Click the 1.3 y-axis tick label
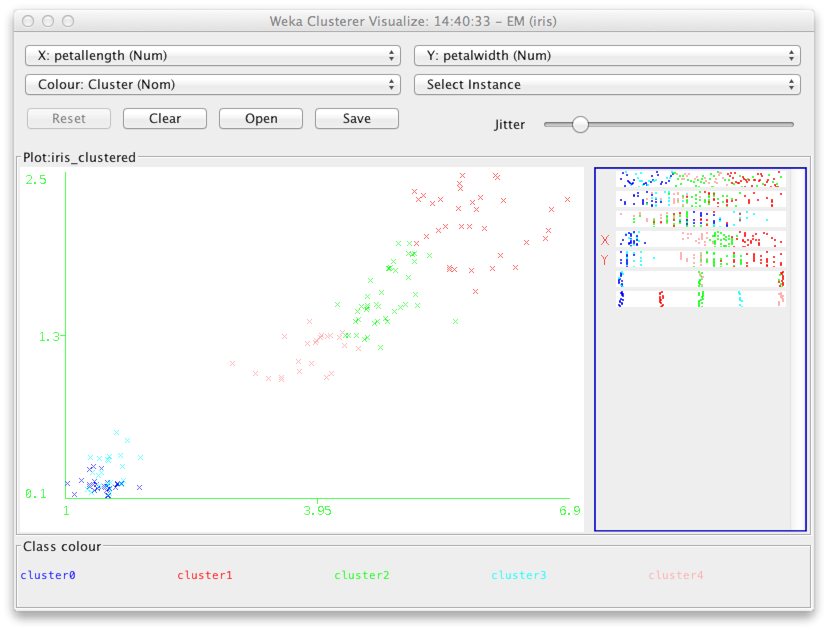828x631 pixels. click(50, 336)
